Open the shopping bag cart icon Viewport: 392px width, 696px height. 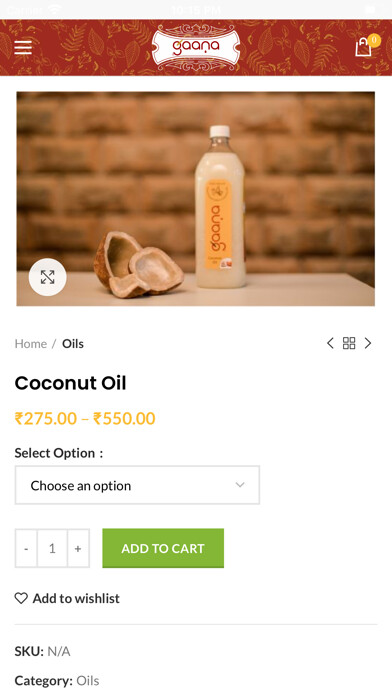click(363, 47)
